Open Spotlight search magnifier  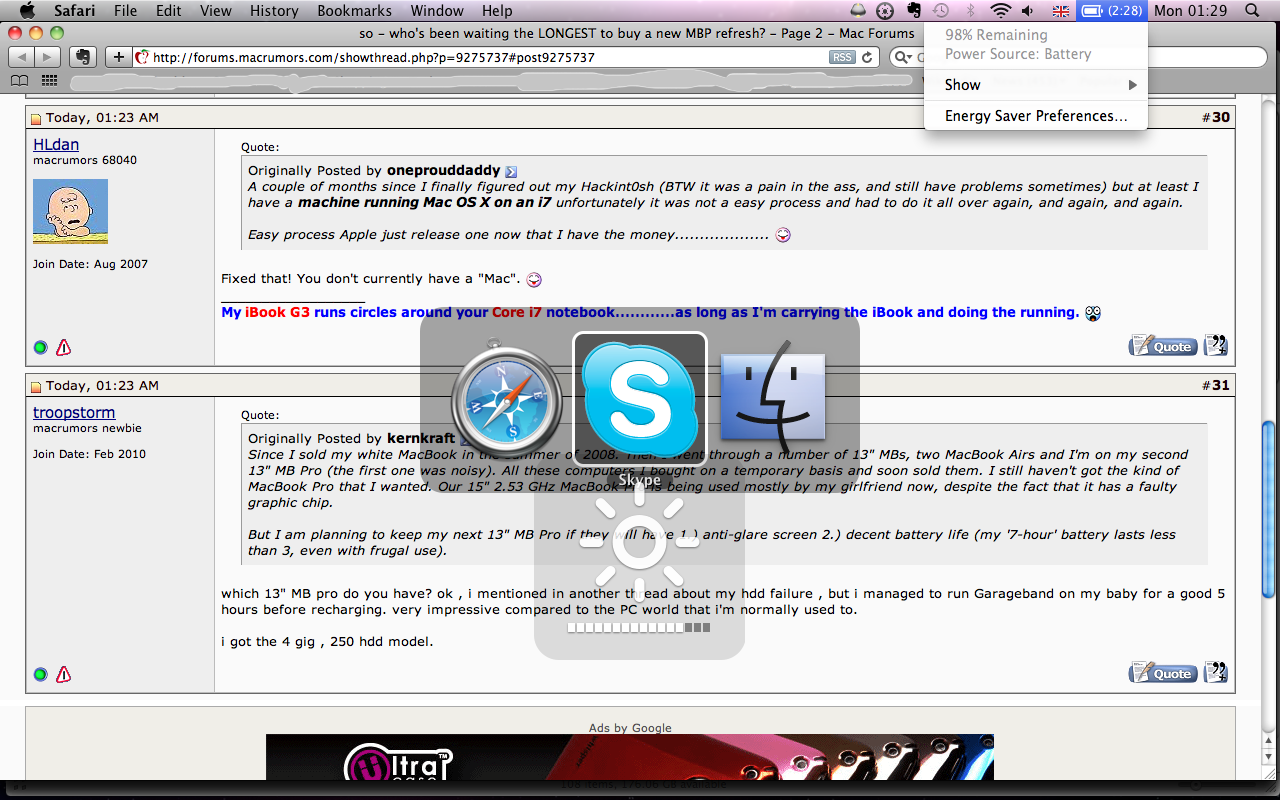click(1253, 11)
